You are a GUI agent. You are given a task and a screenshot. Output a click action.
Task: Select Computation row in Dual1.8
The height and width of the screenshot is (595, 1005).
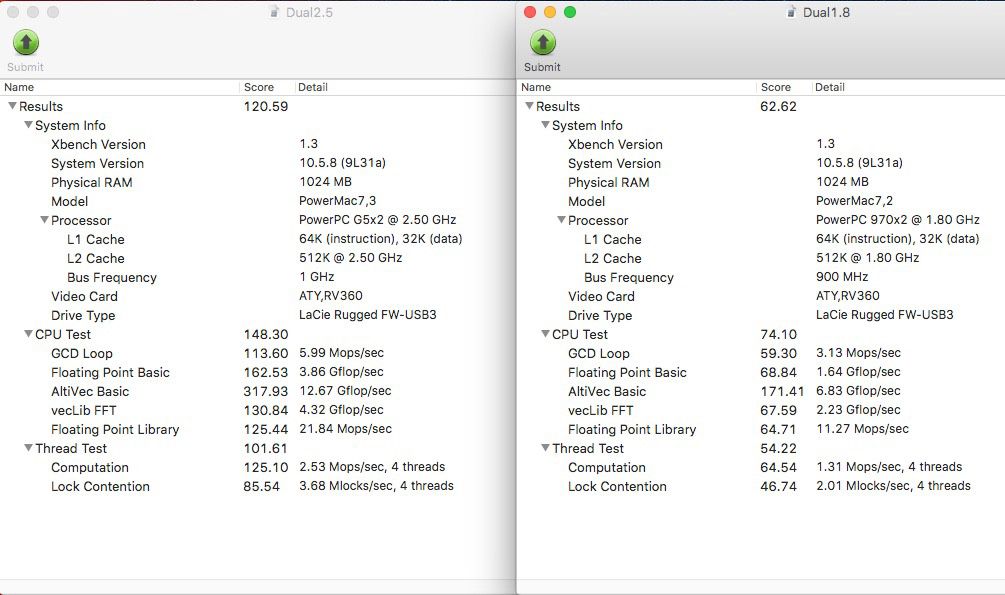pyautogui.click(x=761, y=467)
